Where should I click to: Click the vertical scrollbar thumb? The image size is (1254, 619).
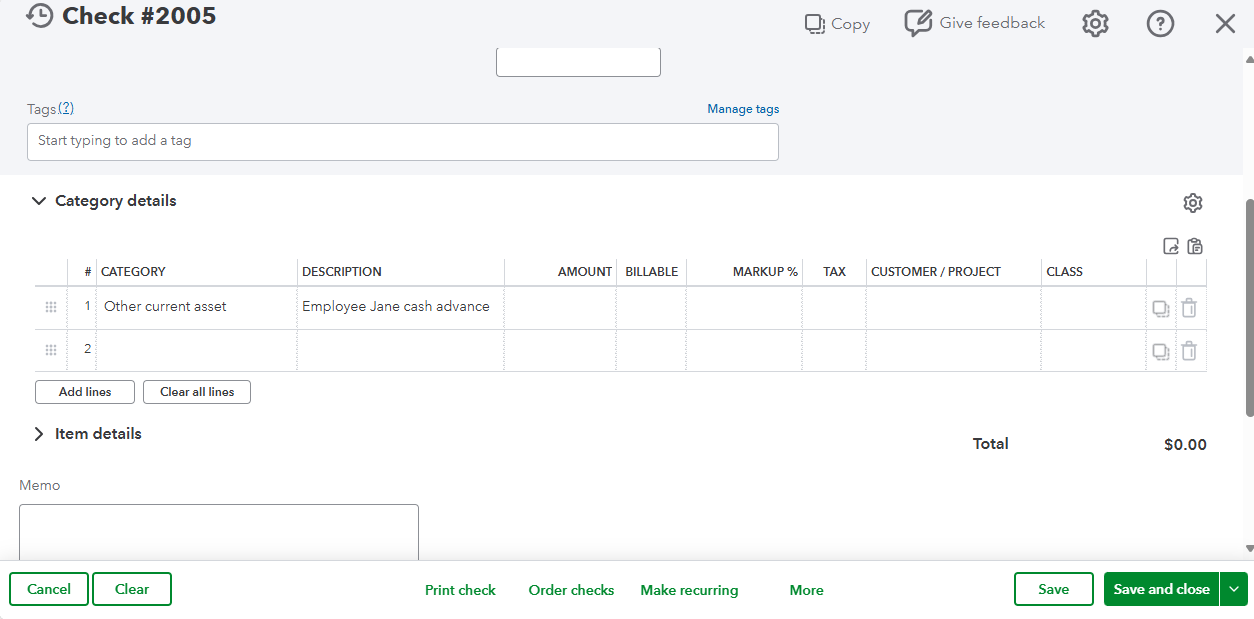(1249, 305)
